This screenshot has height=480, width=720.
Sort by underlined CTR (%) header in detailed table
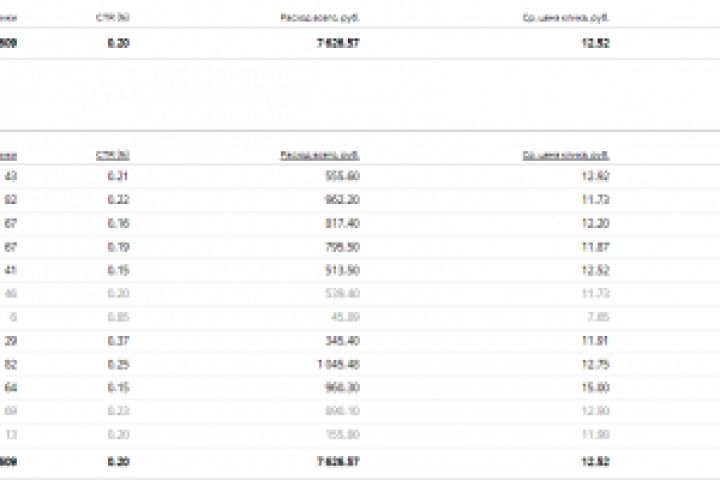(x=113, y=155)
